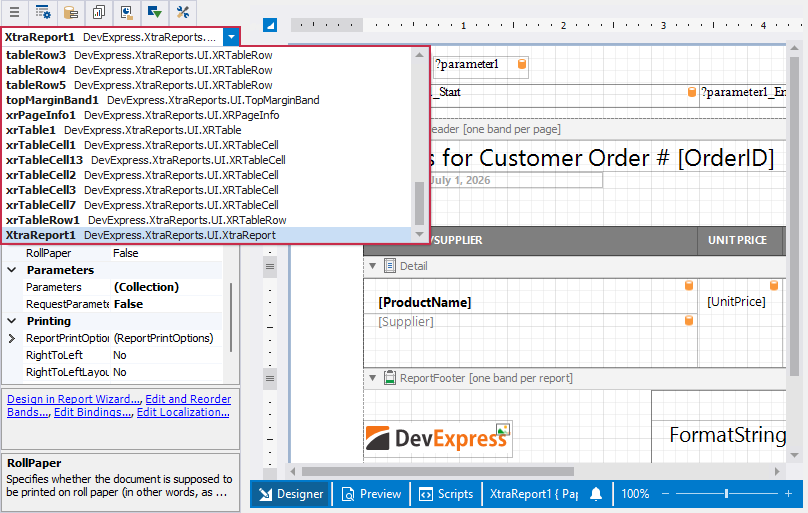Click the component list scroll up arrow
The width and height of the screenshot is (808, 513).
[419, 55]
